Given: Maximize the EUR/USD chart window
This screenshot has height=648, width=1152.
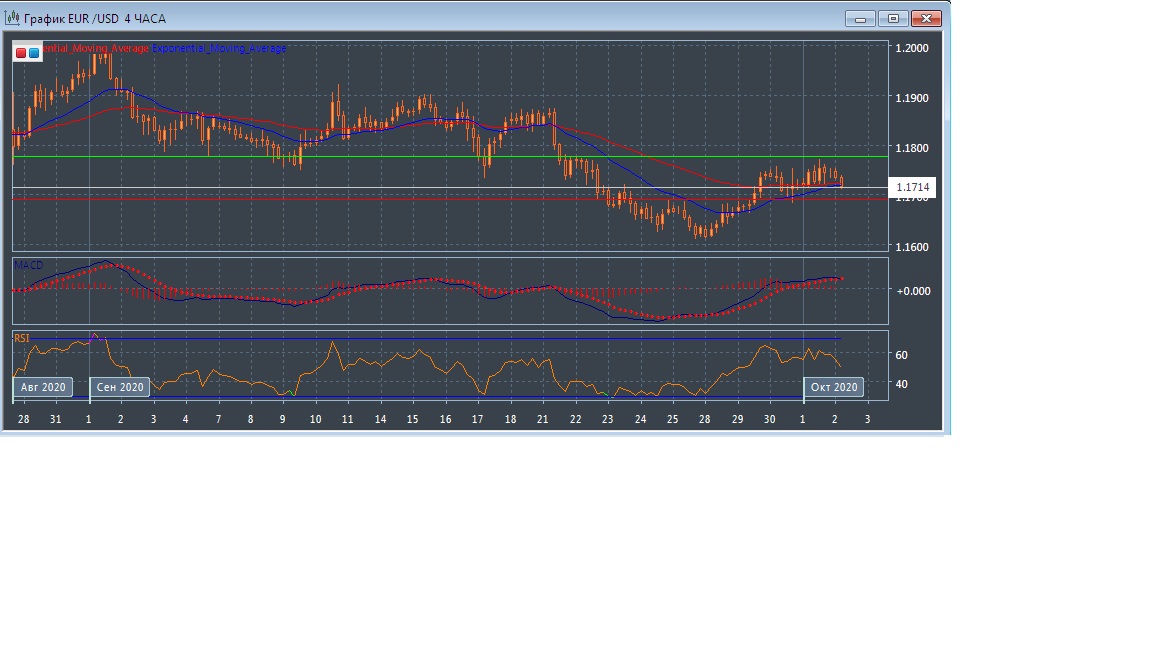Looking at the screenshot, I should pos(893,18).
